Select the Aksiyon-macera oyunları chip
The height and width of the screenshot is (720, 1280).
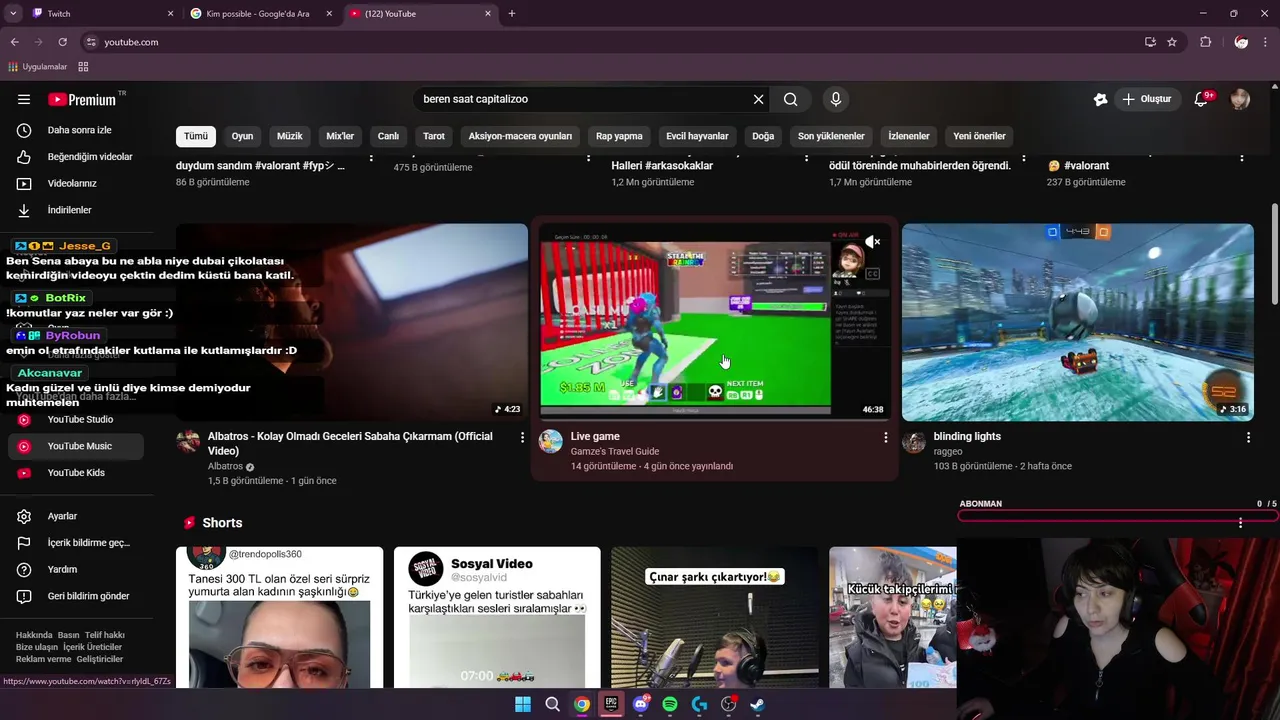520,136
